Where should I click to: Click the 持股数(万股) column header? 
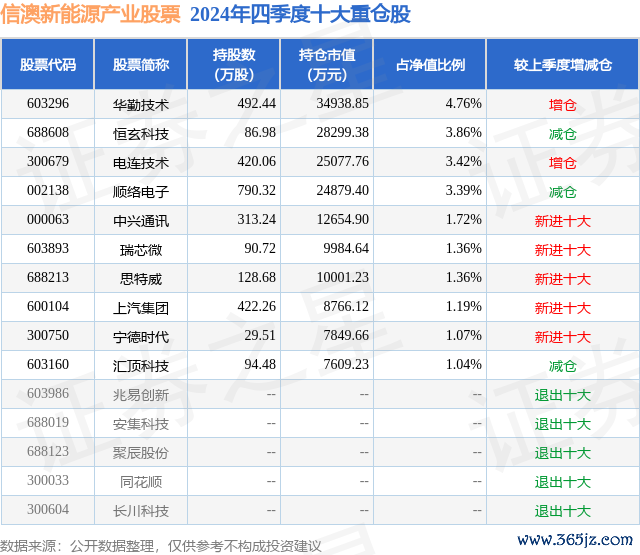[234, 64]
